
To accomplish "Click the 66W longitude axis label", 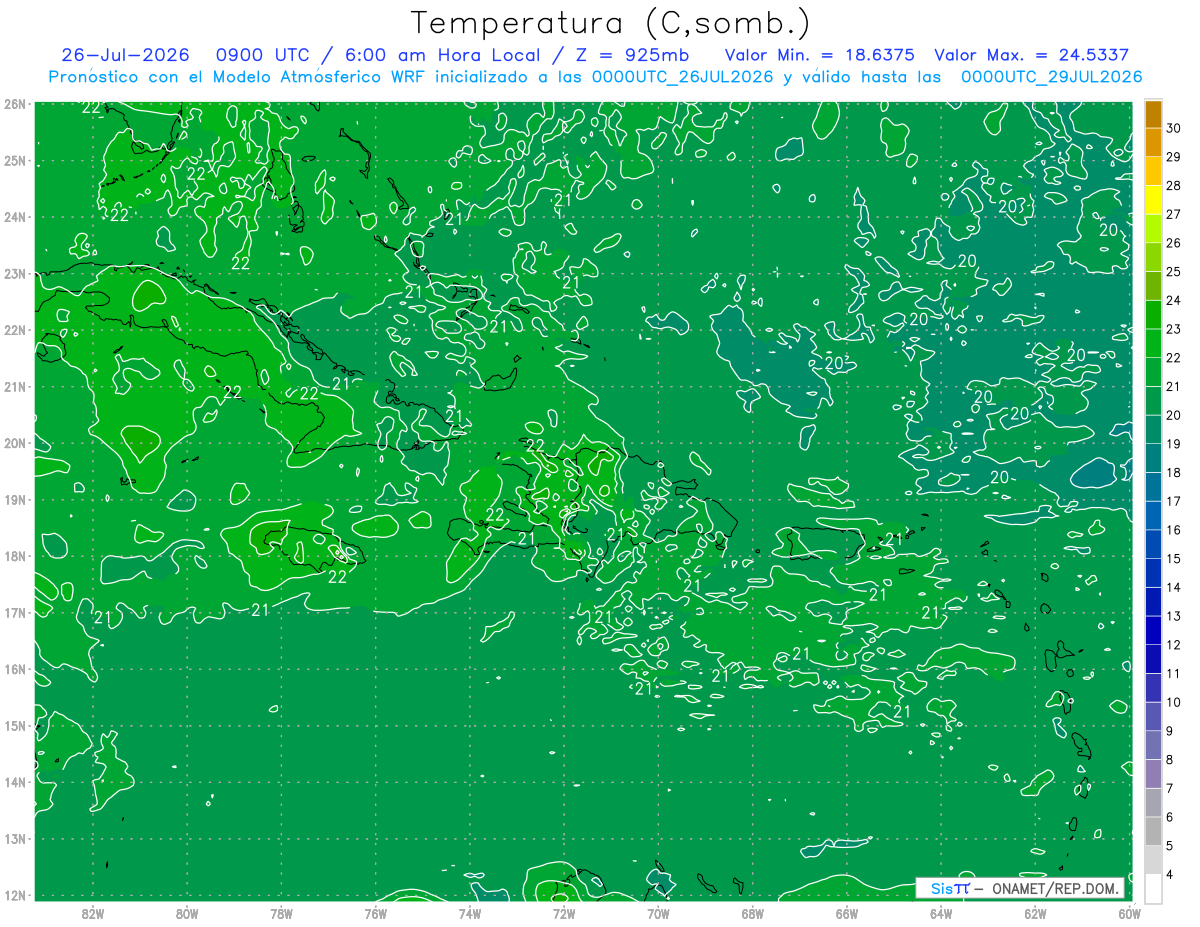I will pyautogui.click(x=846, y=913).
